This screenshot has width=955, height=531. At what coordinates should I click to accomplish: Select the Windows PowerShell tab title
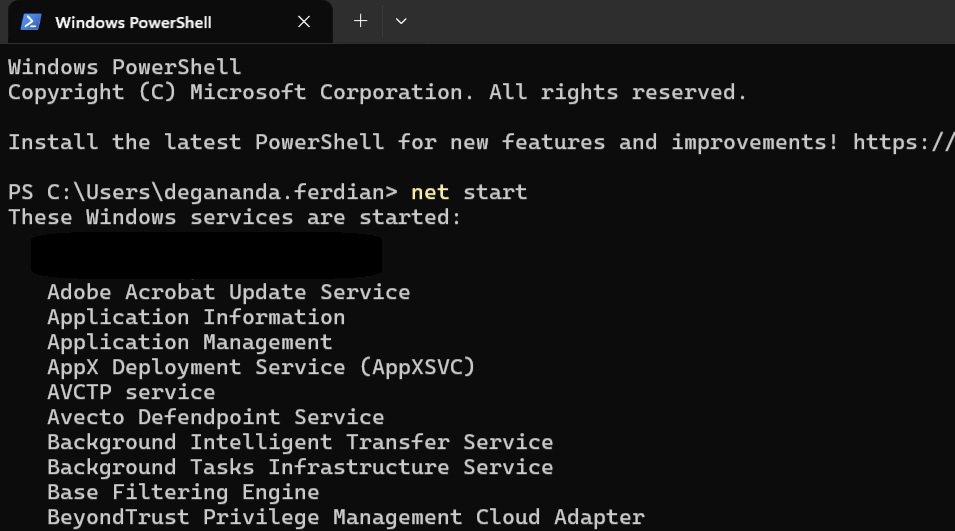click(x=133, y=23)
